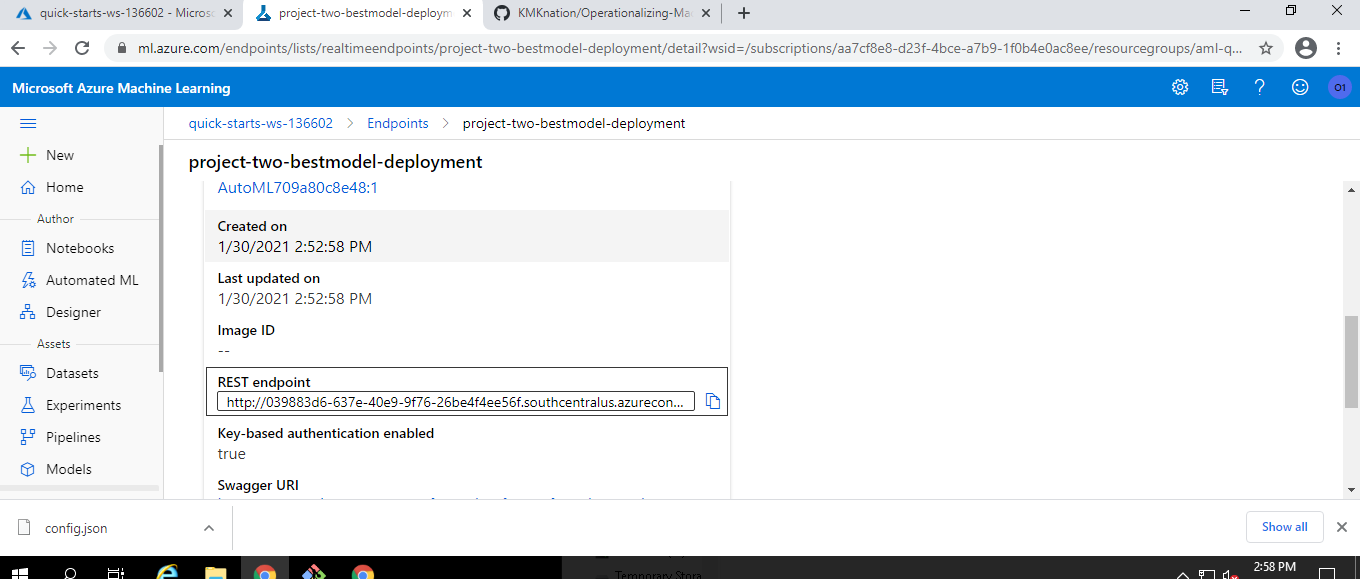Click the Key-based authentication 'true' value
Viewport: 1360px width, 579px height.
tap(231, 453)
